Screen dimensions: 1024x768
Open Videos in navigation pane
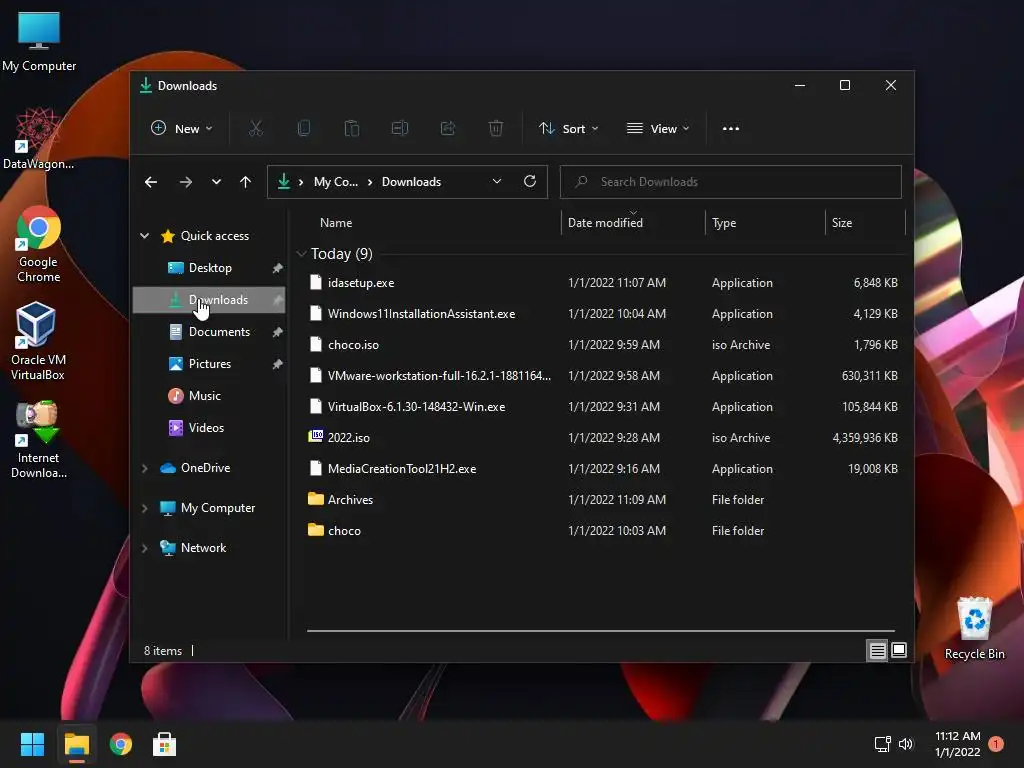pos(209,428)
